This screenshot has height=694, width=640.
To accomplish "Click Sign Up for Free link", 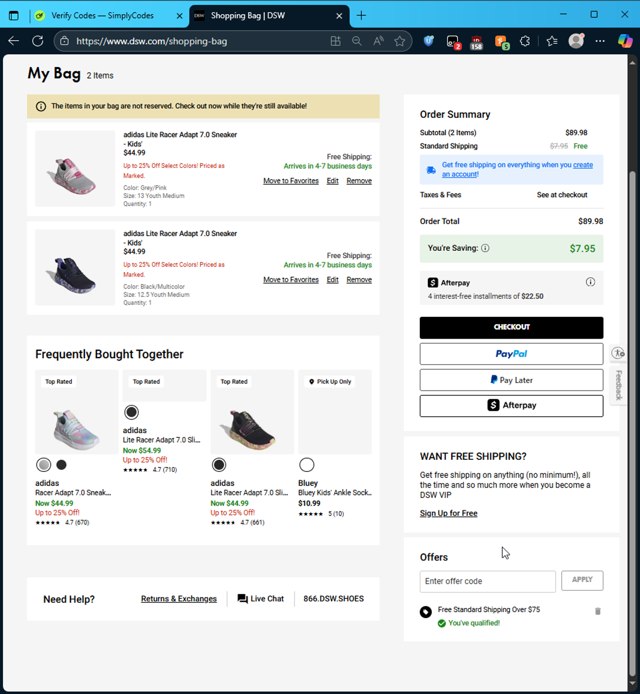I will coord(448,513).
